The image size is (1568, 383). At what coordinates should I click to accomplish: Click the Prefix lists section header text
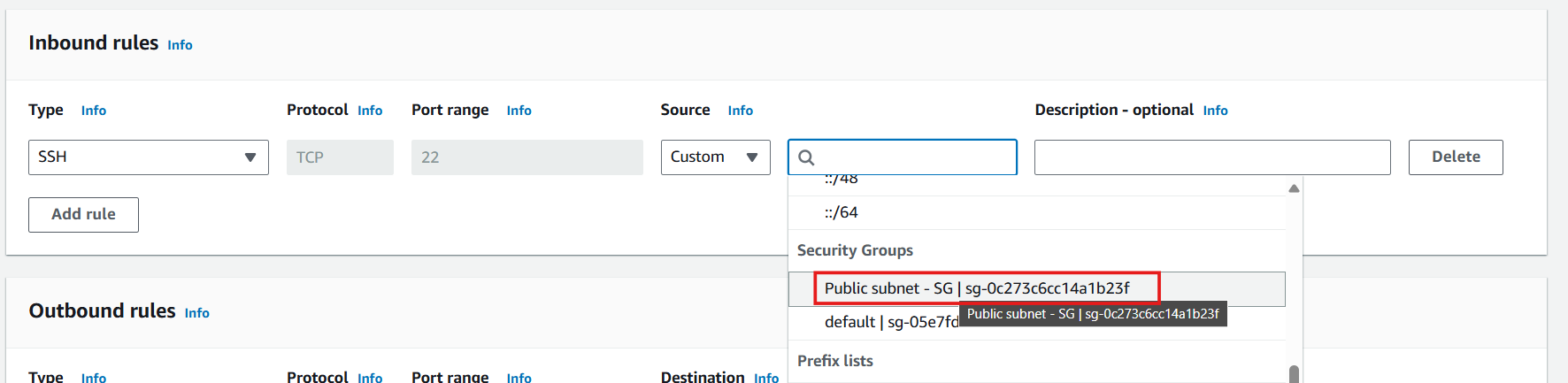[835, 361]
